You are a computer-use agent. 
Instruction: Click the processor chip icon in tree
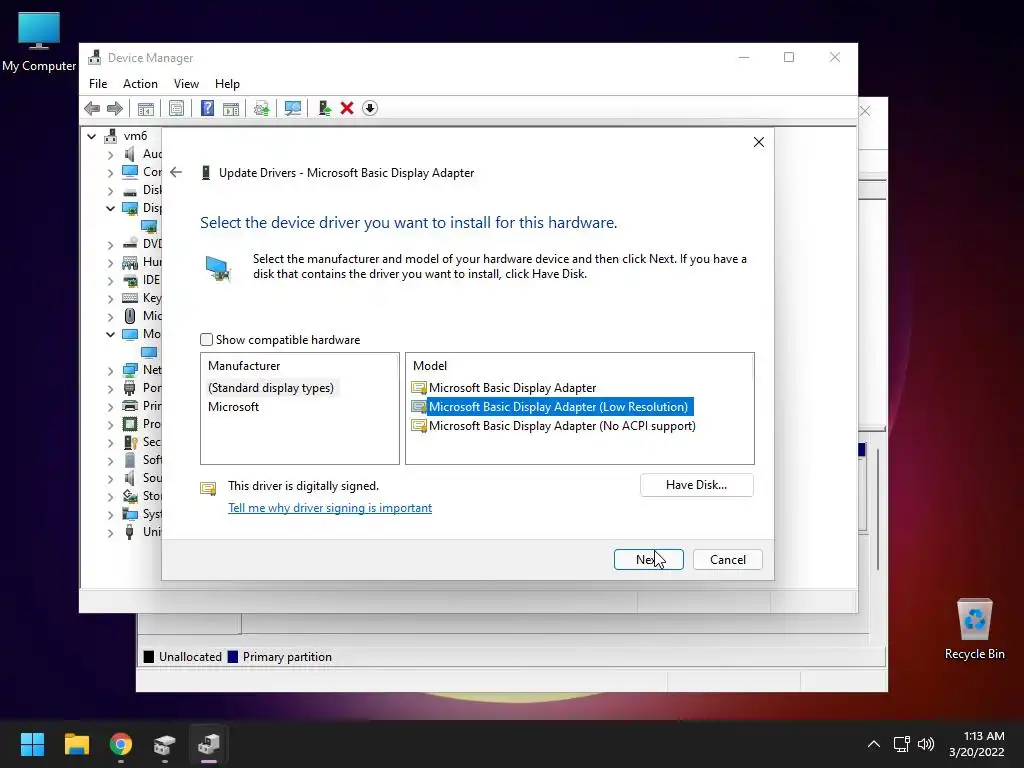click(x=130, y=424)
